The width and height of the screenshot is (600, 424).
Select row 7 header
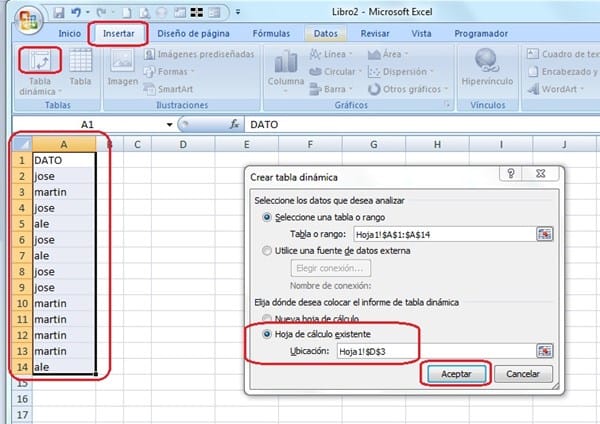pos(22,256)
